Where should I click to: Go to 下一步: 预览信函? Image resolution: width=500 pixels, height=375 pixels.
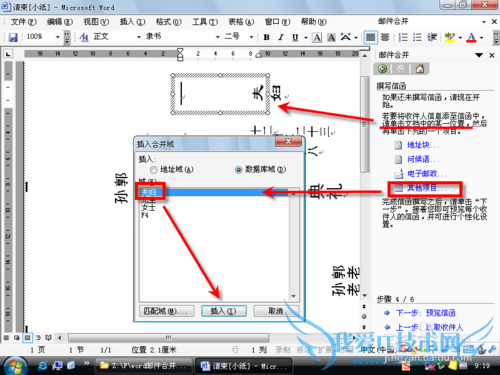pos(426,313)
